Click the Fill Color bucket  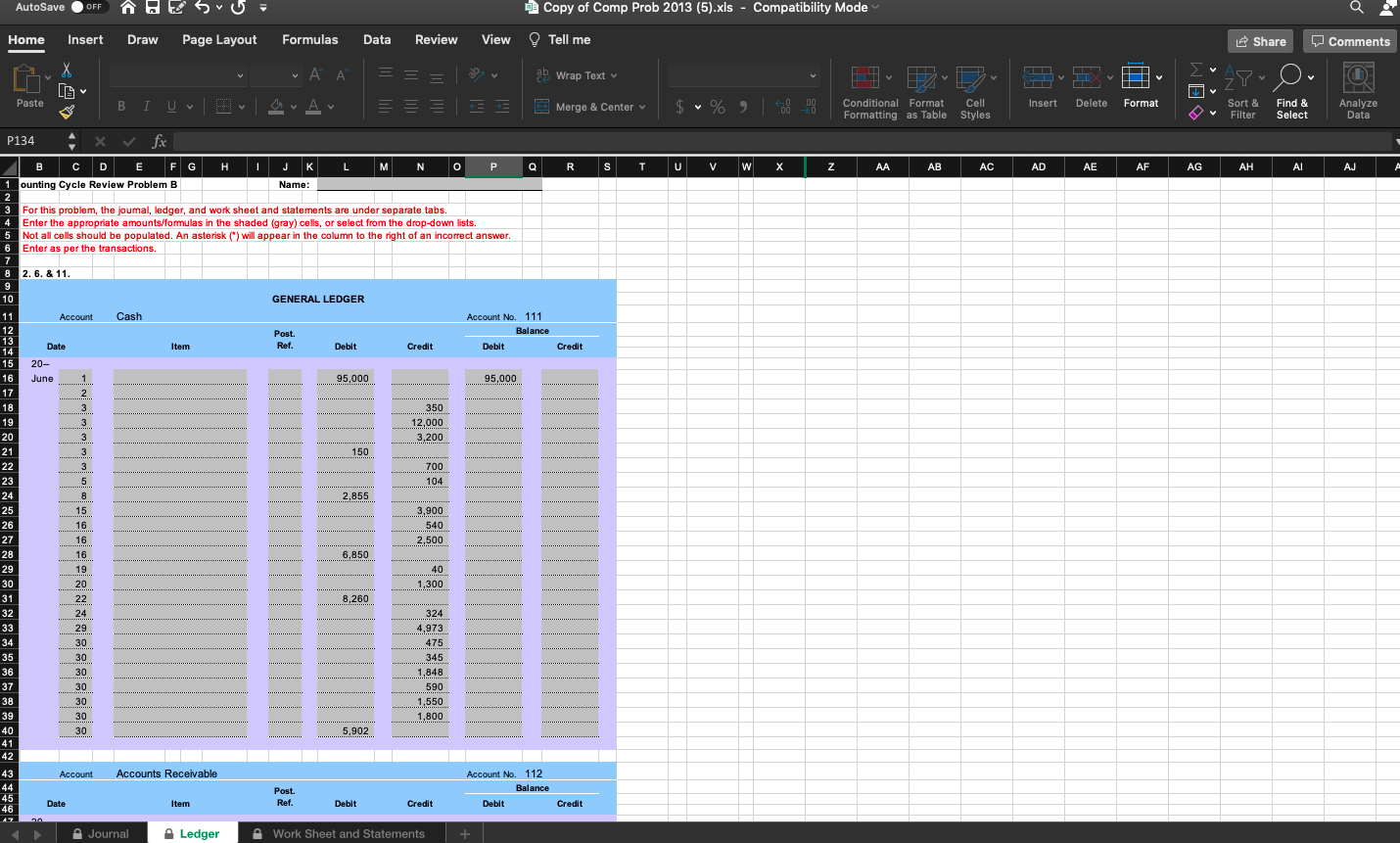[276, 107]
